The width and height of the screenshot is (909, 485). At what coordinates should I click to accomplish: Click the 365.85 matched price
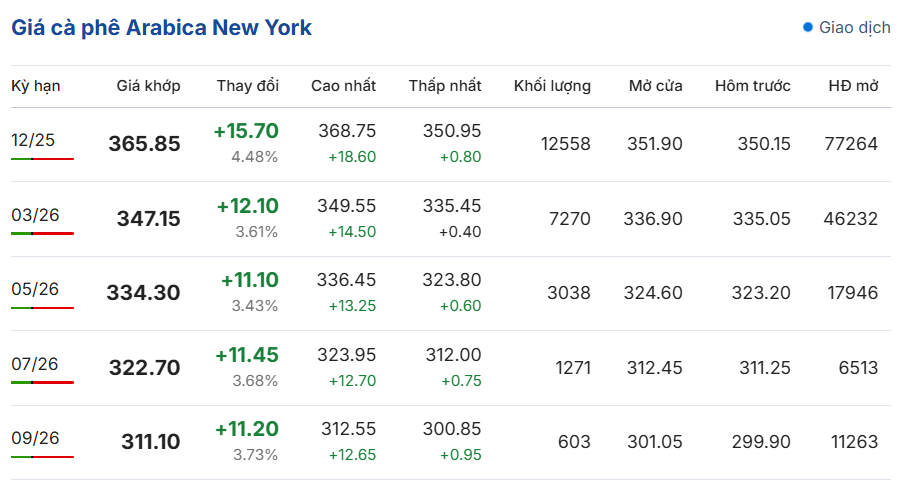[144, 144]
